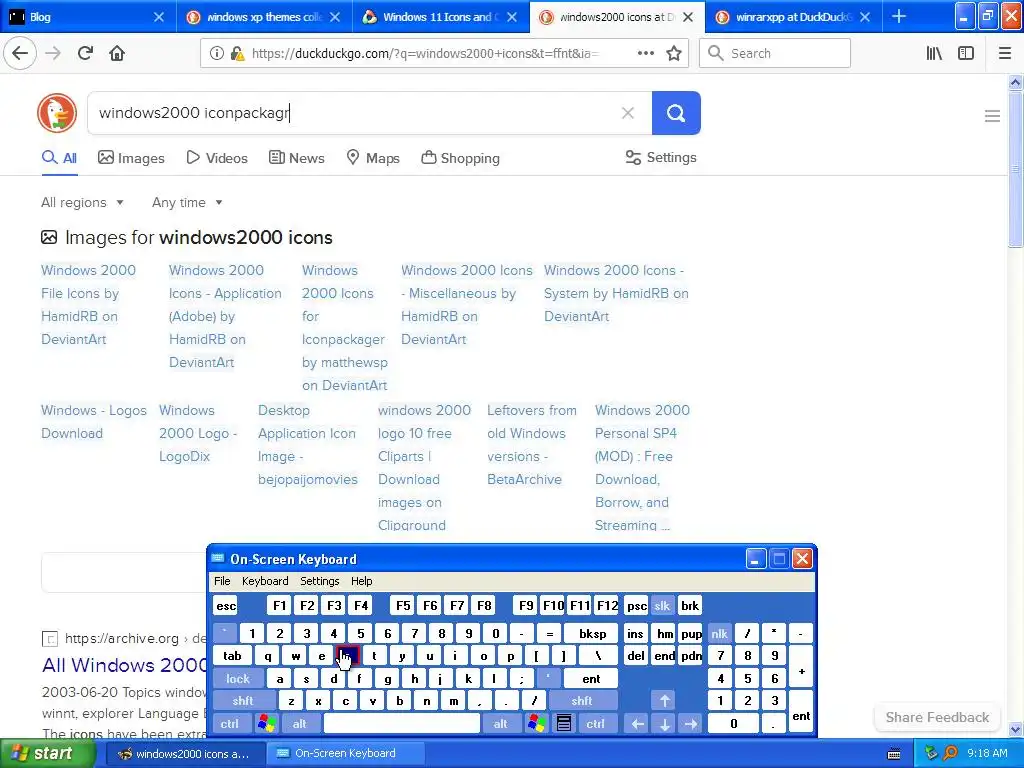
Task: Submit search with the blue magnifier button
Action: point(676,113)
